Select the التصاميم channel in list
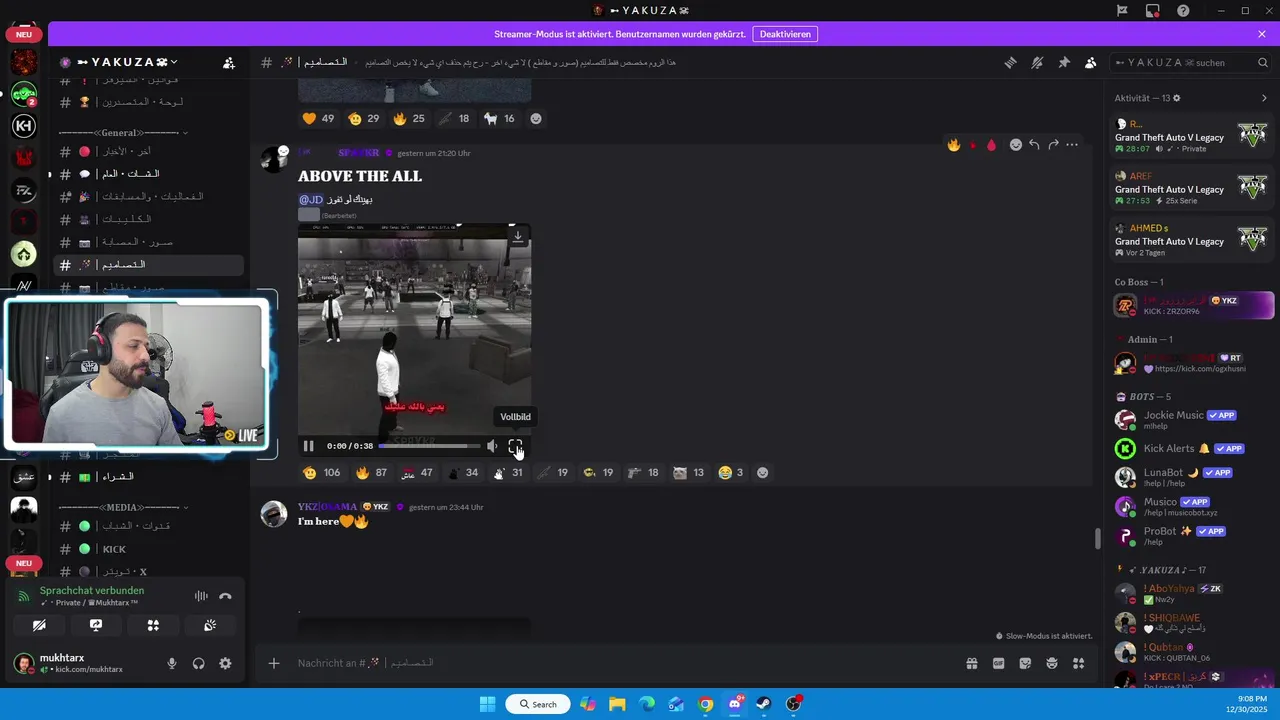 tap(148, 265)
